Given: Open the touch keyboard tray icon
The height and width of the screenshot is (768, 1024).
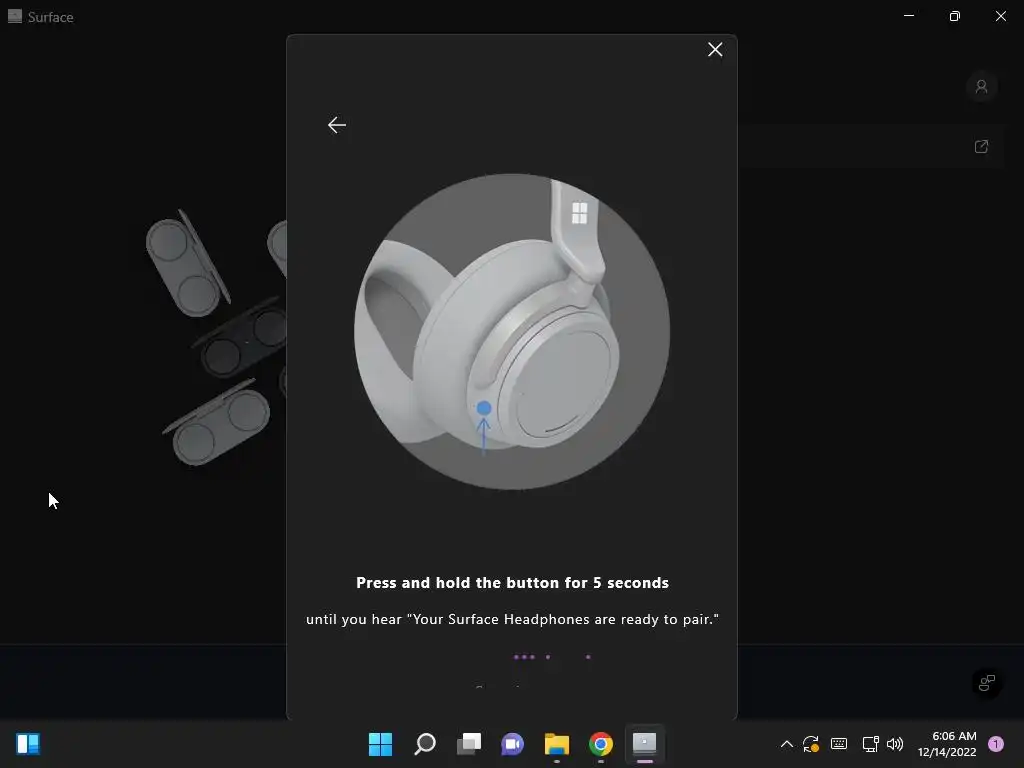Looking at the screenshot, I should point(839,744).
